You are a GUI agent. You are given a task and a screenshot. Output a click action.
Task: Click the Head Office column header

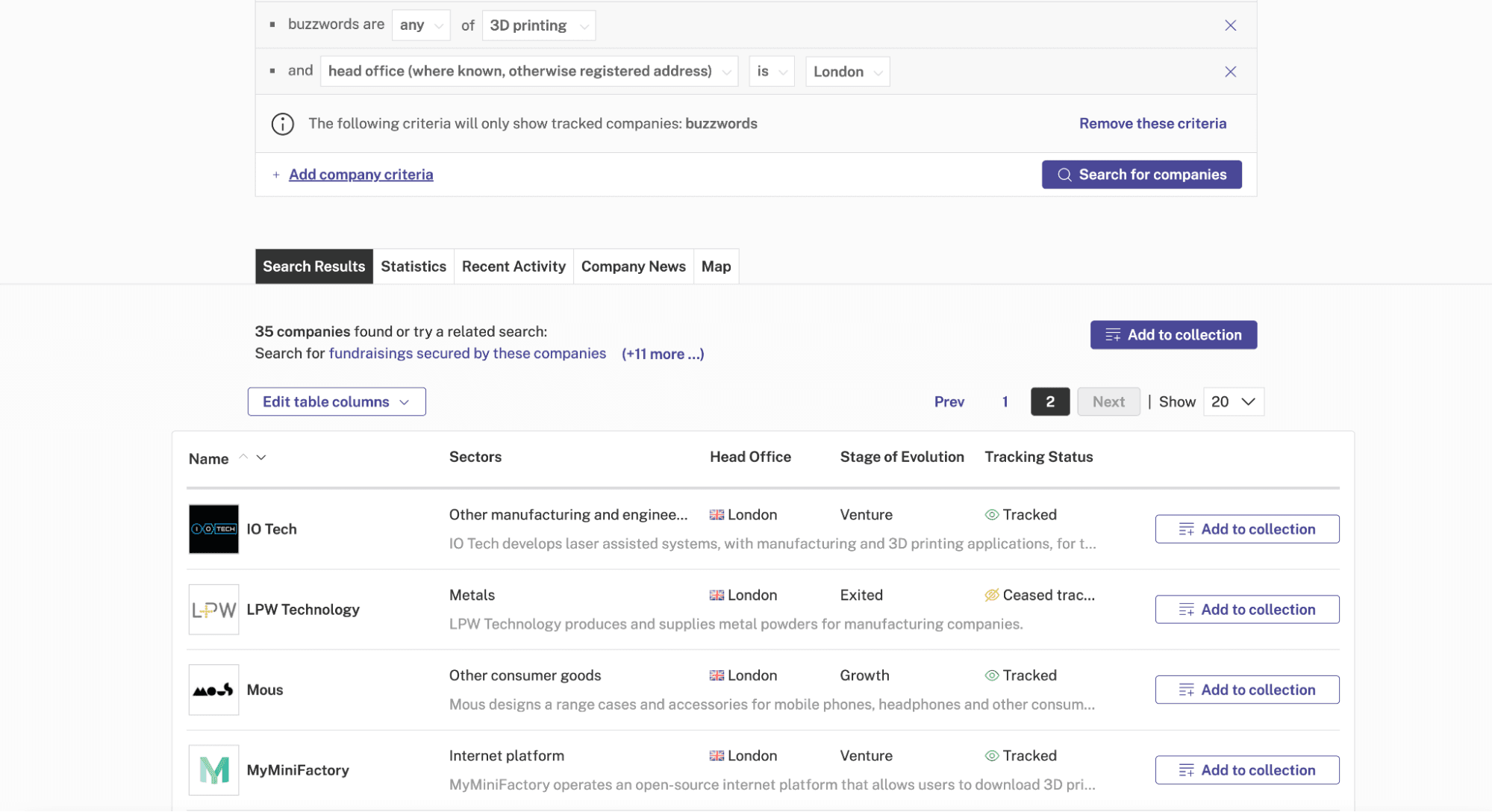point(750,457)
